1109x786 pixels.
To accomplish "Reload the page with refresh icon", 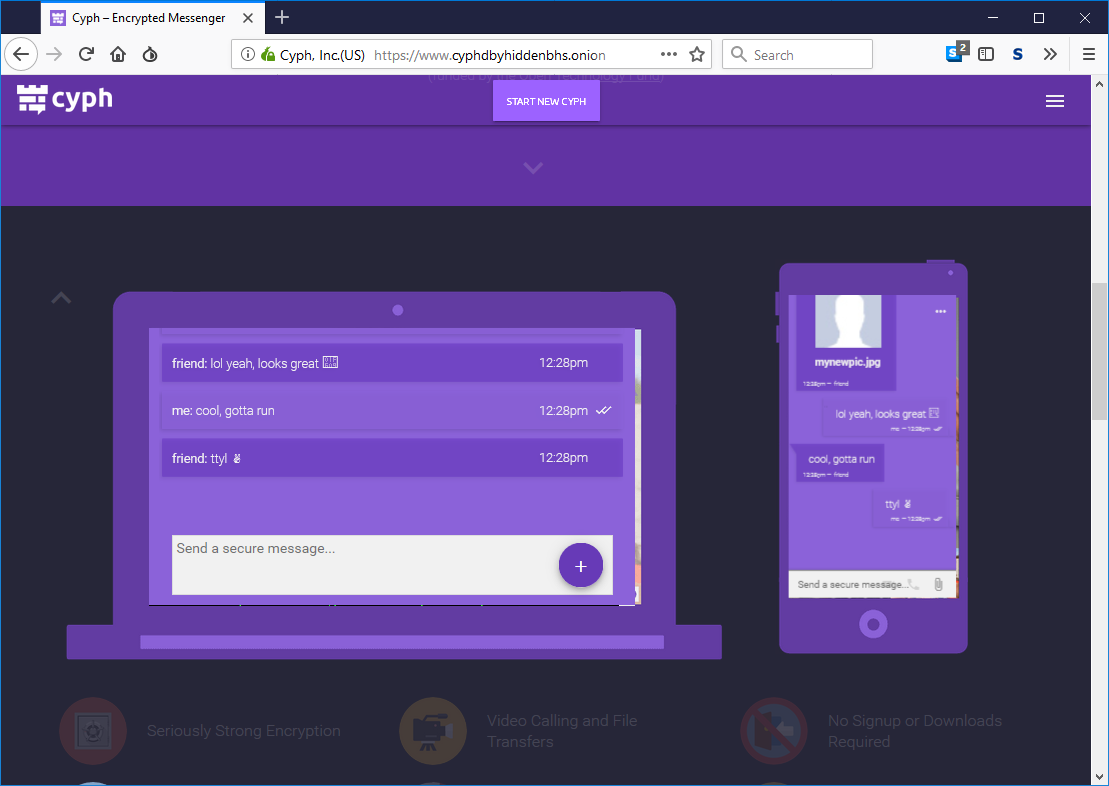I will (86, 54).
